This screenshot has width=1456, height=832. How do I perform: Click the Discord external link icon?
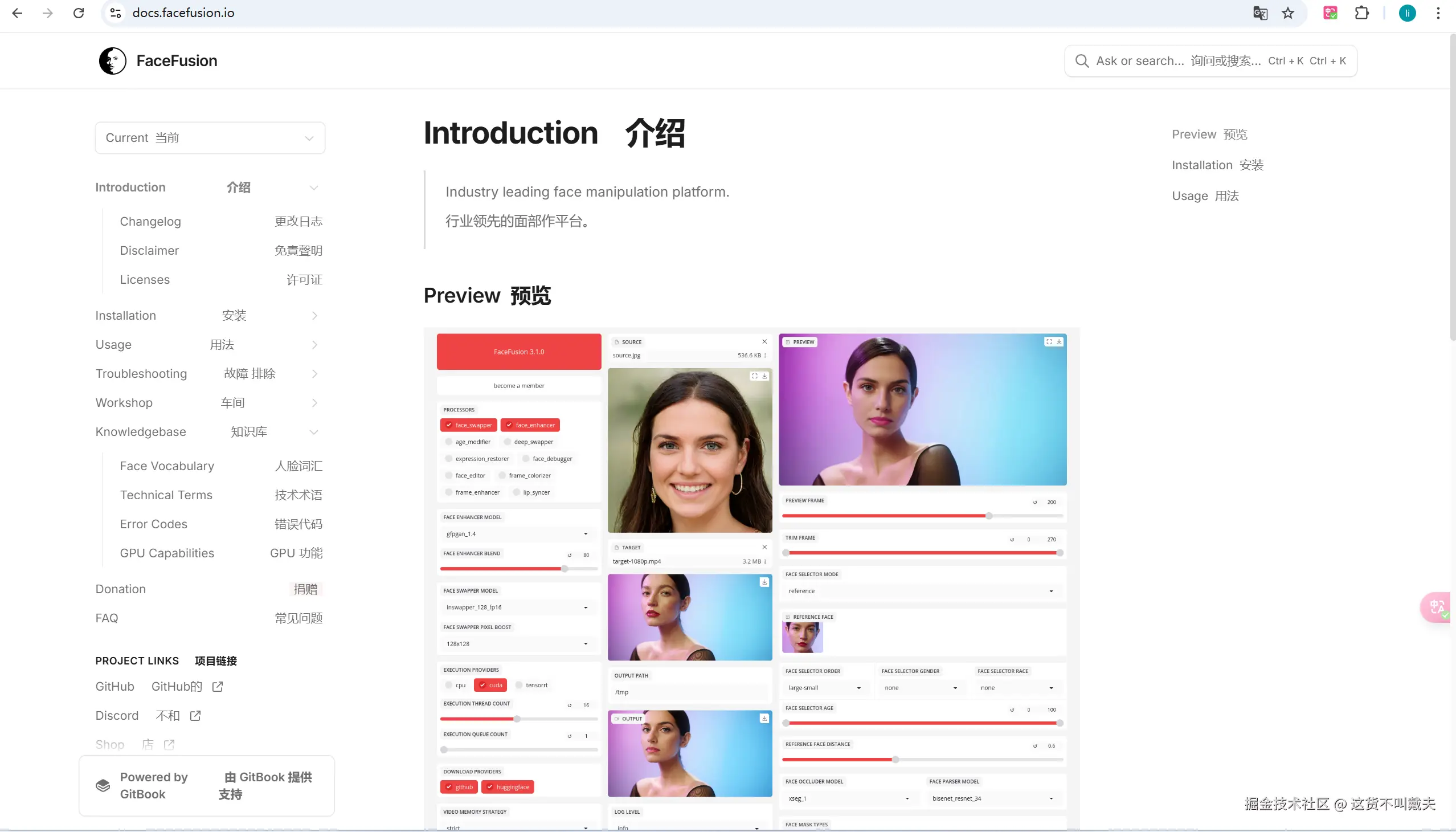pyautogui.click(x=195, y=715)
